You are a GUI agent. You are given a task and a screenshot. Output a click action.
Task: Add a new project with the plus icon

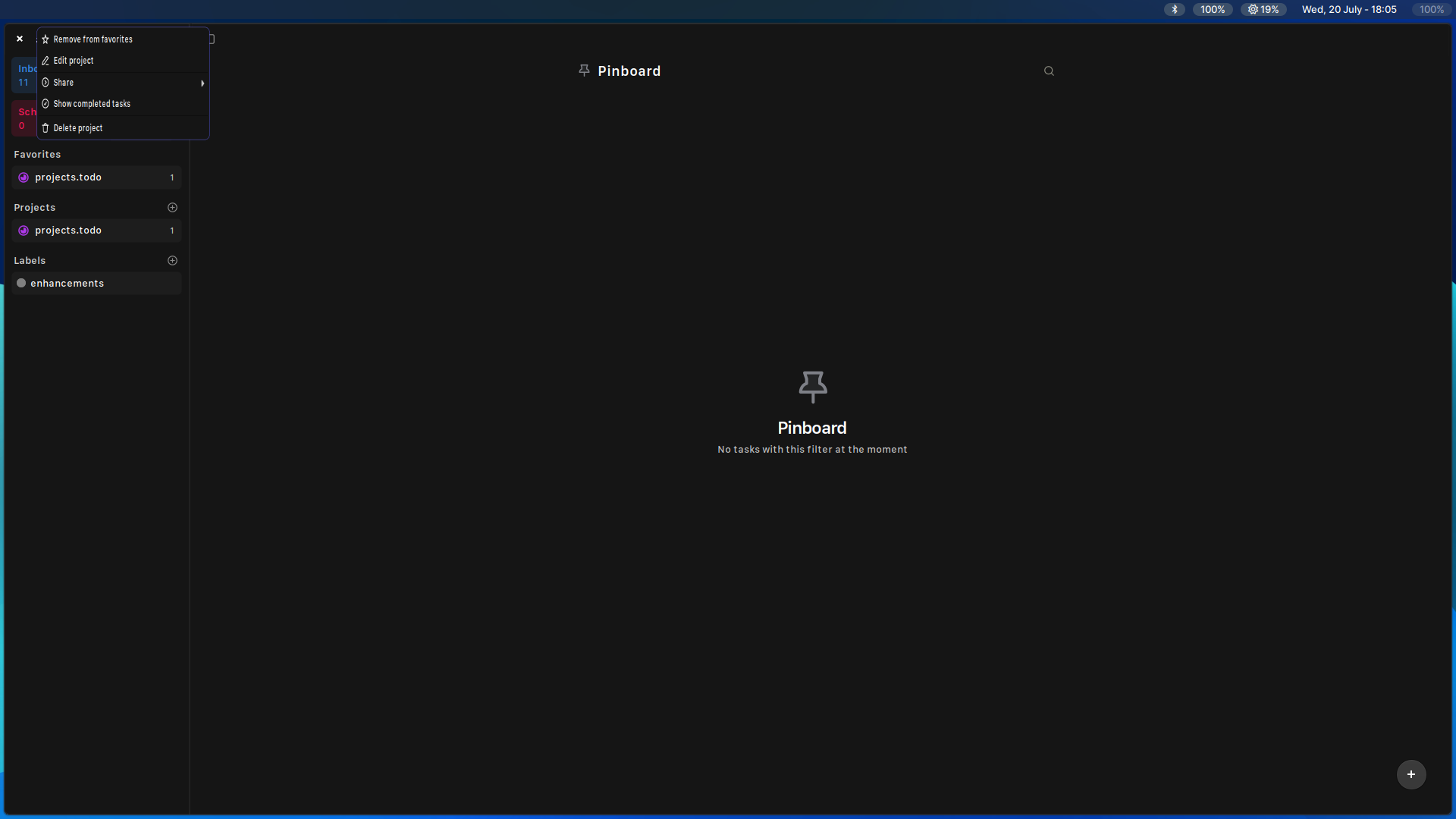(x=172, y=207)
